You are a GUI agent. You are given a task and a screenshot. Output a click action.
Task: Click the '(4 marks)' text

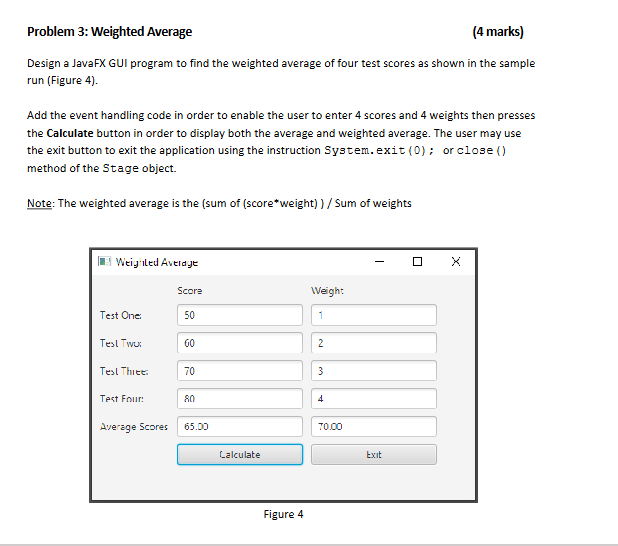tap(498, 32)
